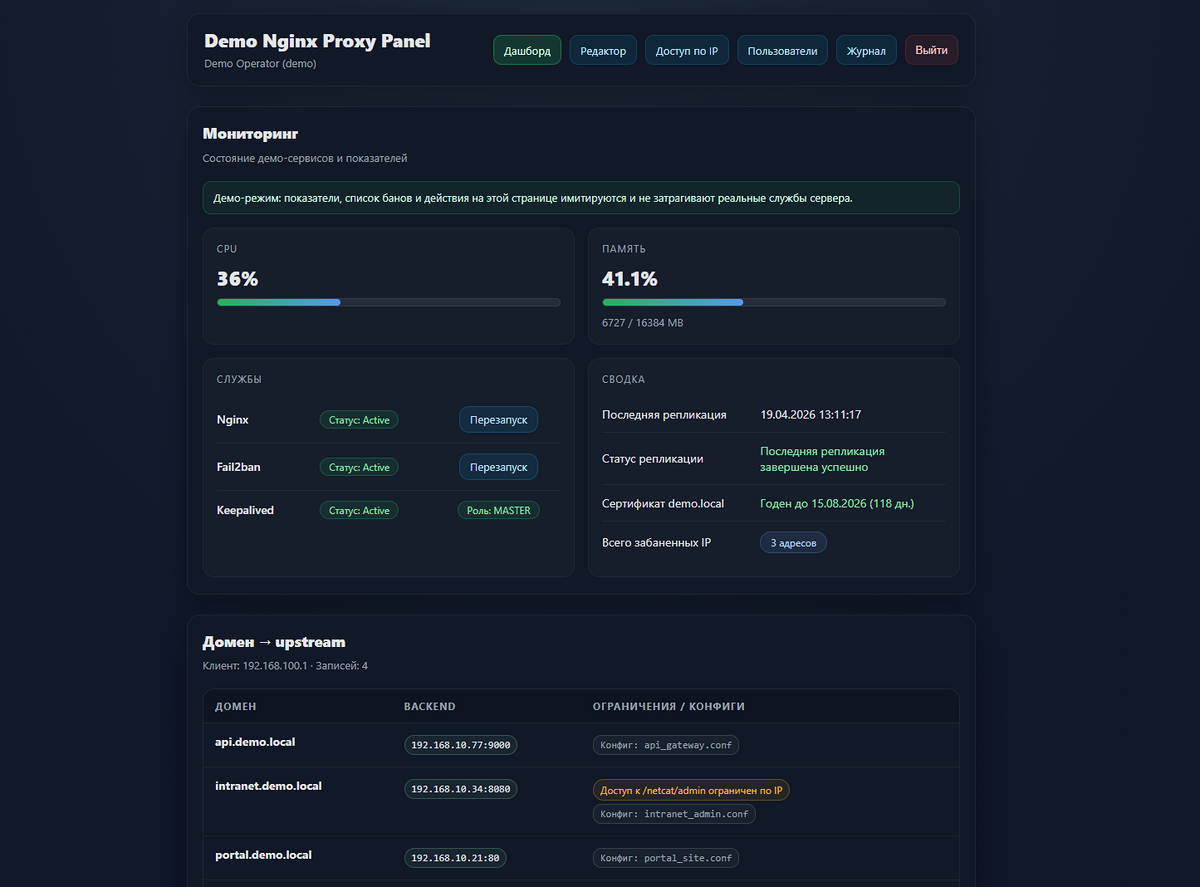Click the BACKEND column header
The image size is (1200, 887).
coord(429,706)
